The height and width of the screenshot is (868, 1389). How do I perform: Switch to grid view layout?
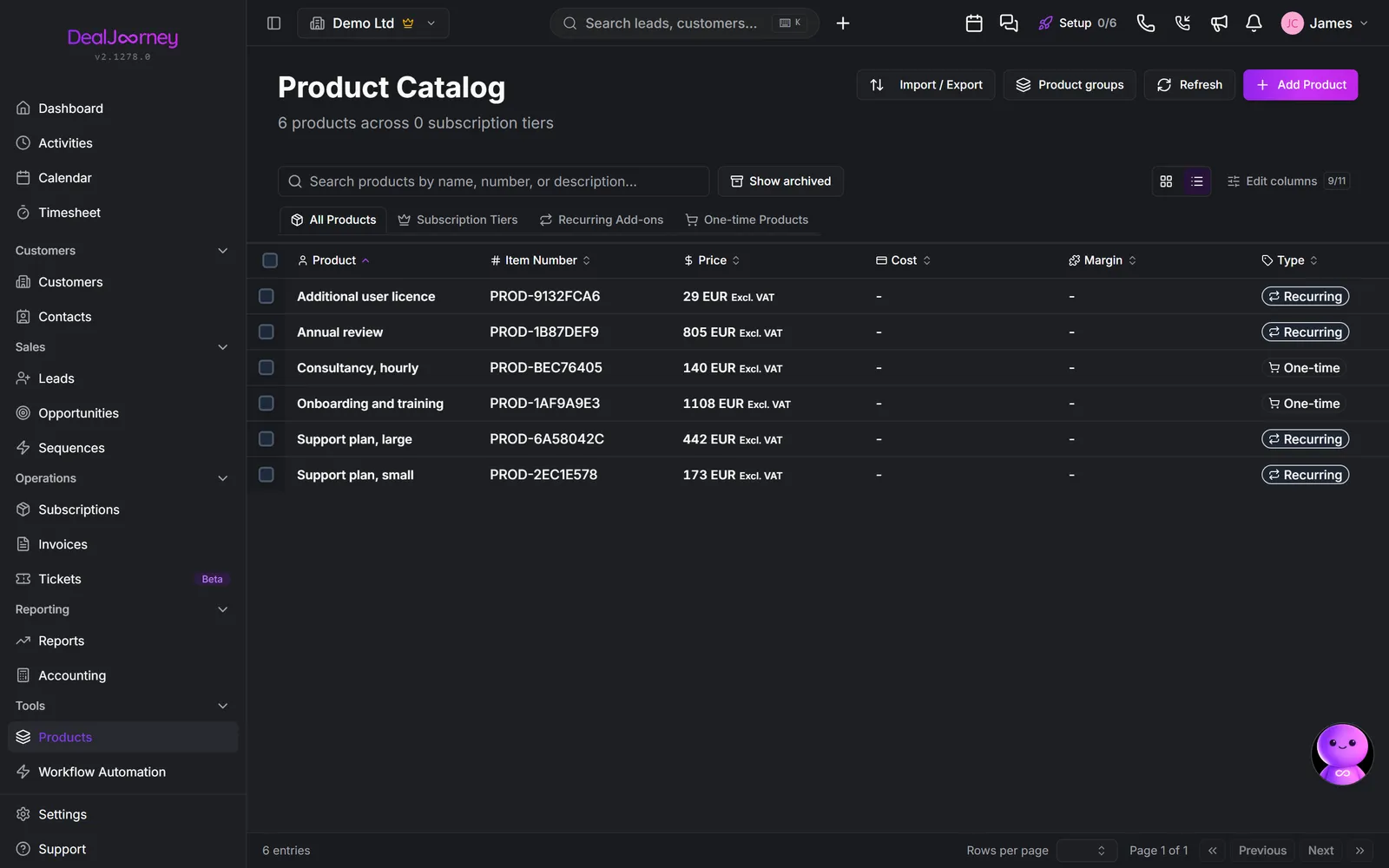tap(1166, 181)
